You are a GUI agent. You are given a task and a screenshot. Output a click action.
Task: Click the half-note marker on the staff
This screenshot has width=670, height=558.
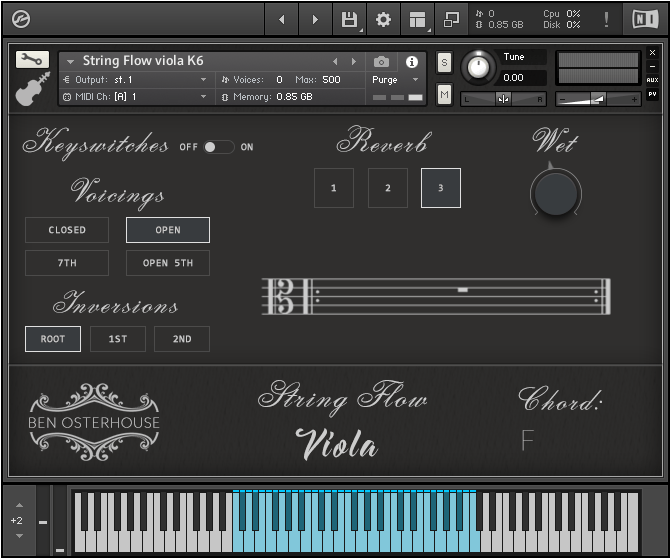point(462,290)
